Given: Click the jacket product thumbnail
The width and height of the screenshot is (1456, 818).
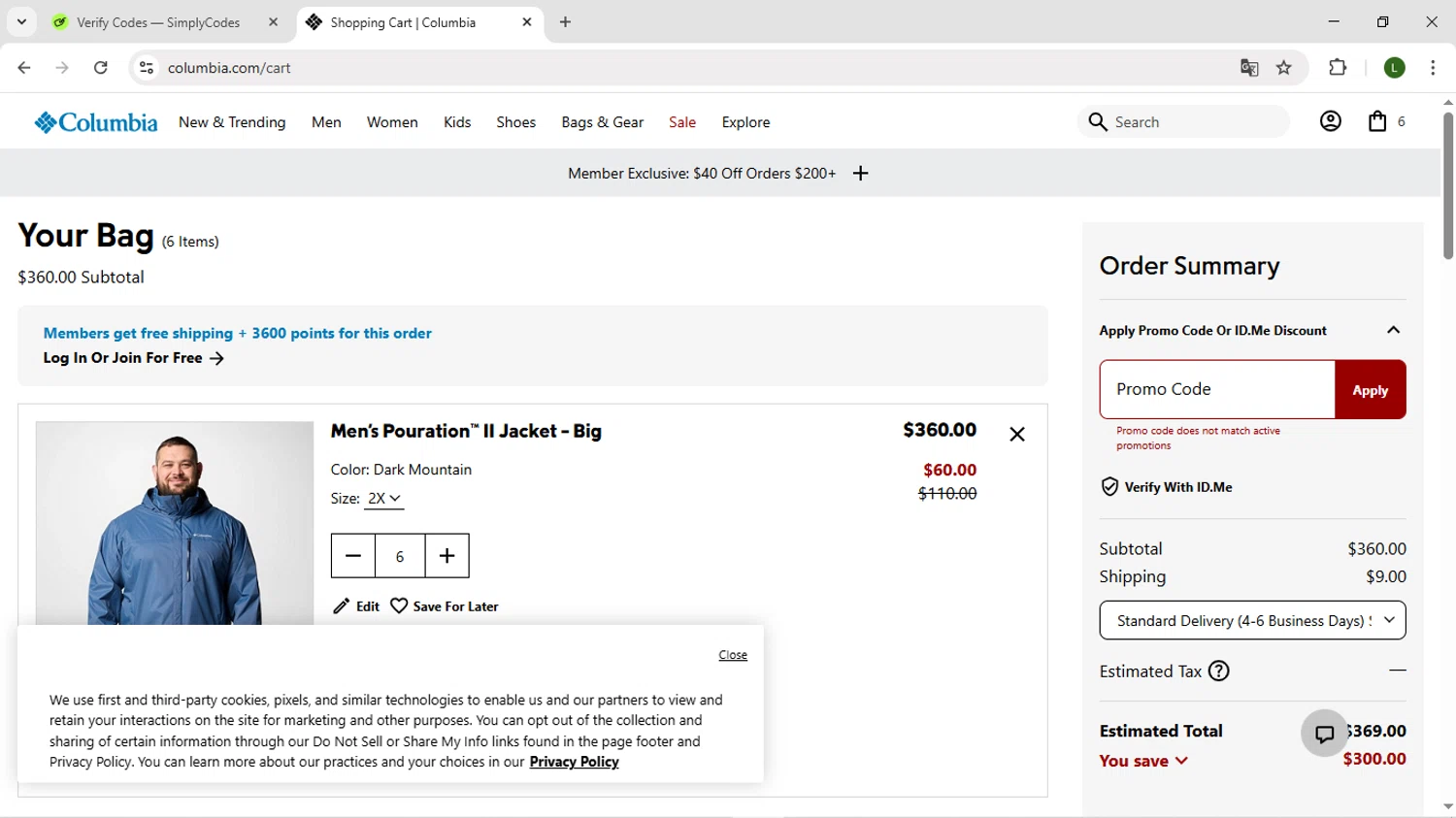Looking at the screenshot, I should [175, 523].
